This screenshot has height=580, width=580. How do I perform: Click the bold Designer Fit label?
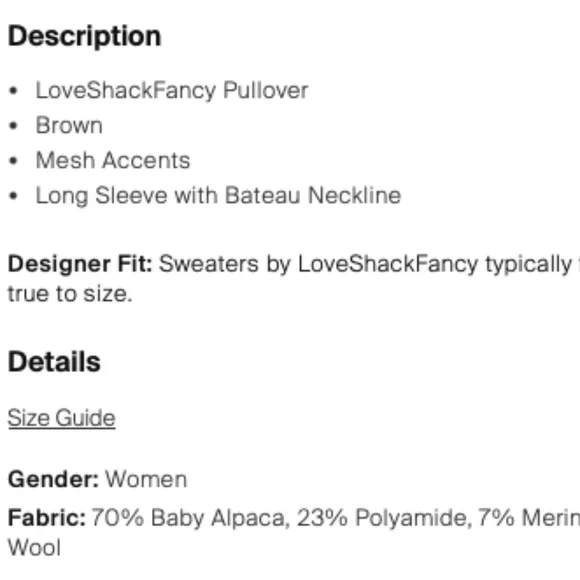(x=80, y=264)
